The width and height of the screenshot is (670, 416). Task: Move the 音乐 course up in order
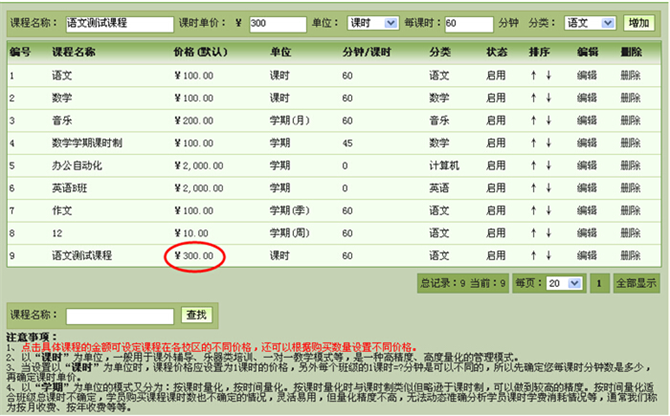click(x=534, y=120)
